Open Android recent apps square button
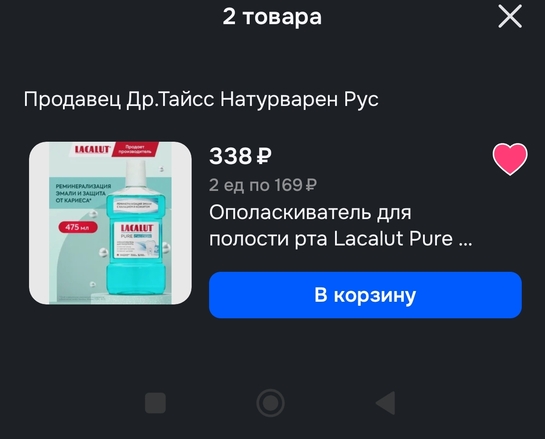 (x=155, y=403)
